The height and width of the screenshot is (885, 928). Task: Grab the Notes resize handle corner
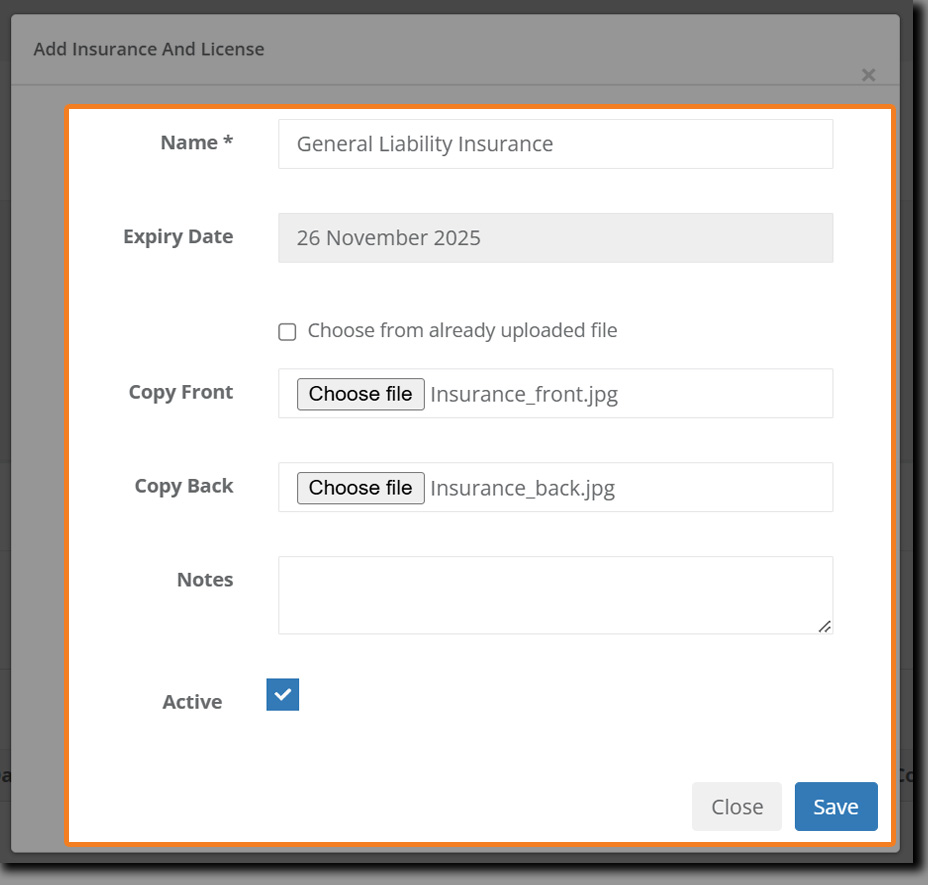pos(824,626)
